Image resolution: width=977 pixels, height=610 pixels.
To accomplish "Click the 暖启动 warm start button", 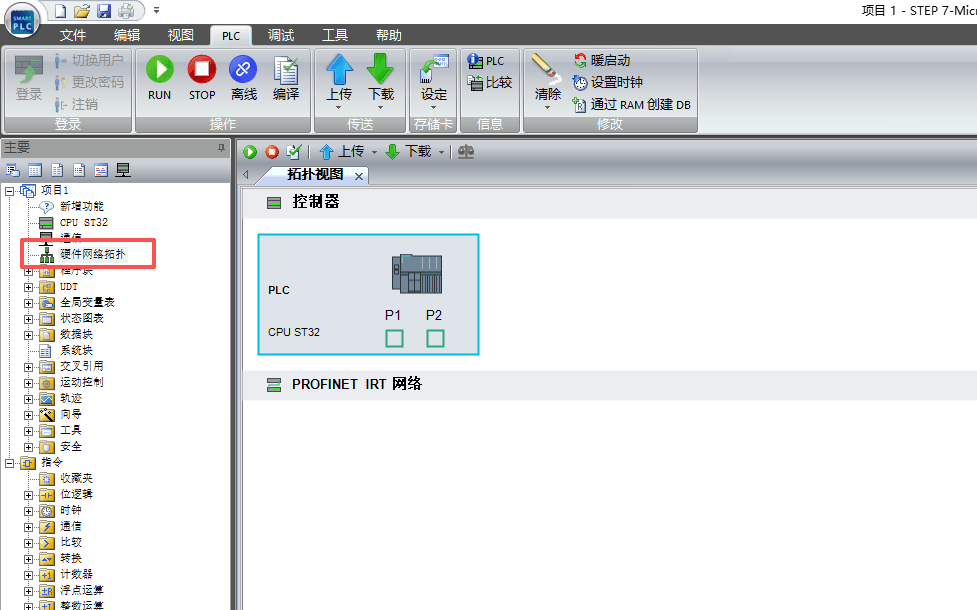I will tap(602, 60).
